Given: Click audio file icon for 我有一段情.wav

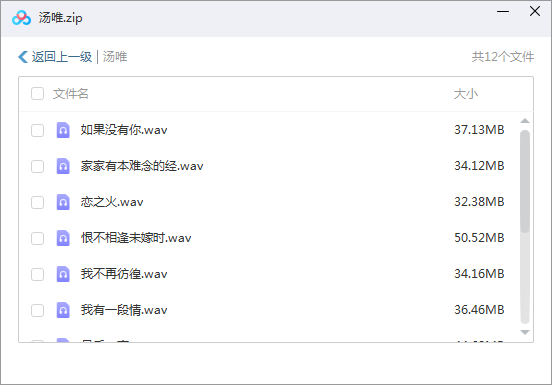Looking at the screenshot, I should pos(63,310).
